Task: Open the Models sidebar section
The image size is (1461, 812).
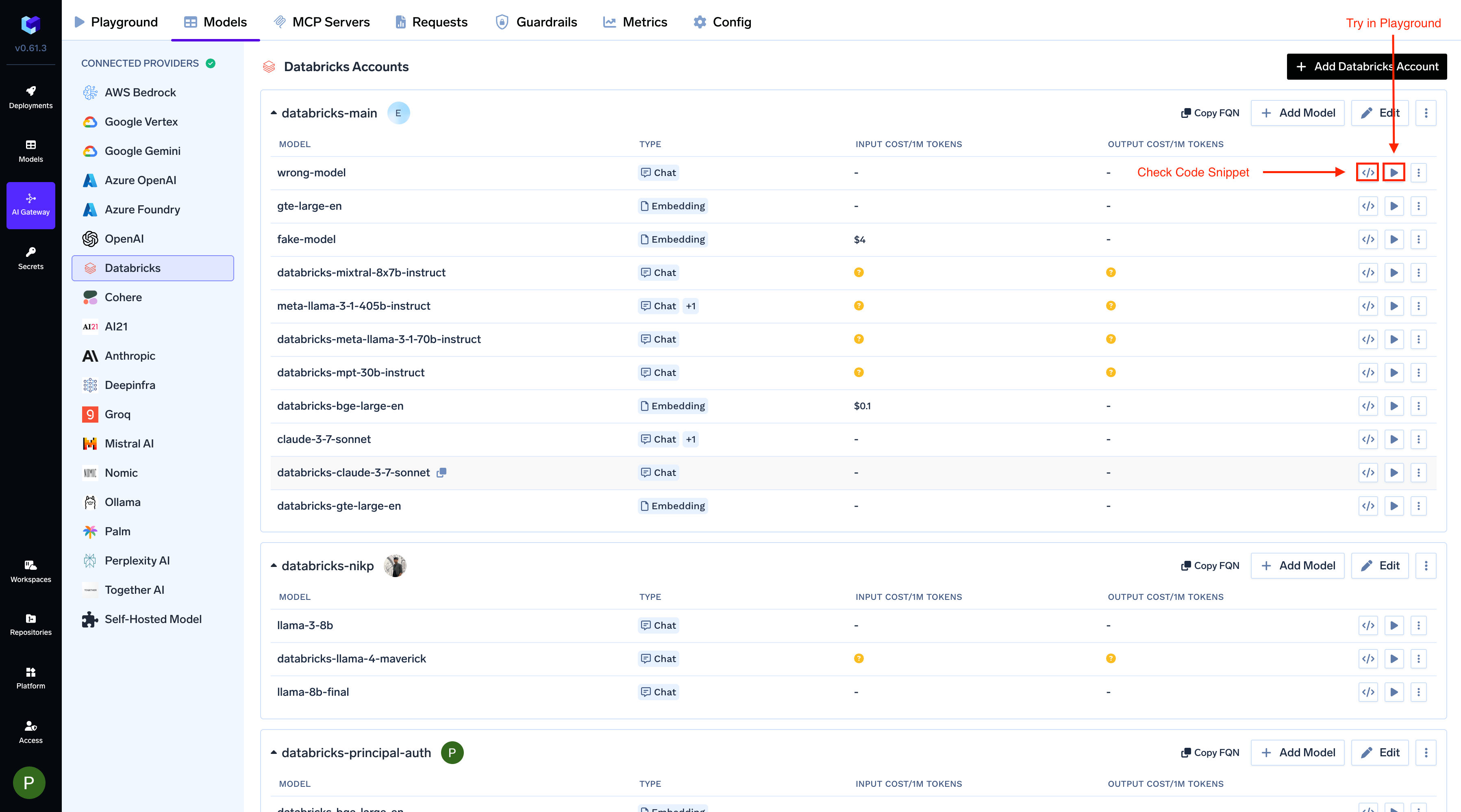Action: (30, 152)
